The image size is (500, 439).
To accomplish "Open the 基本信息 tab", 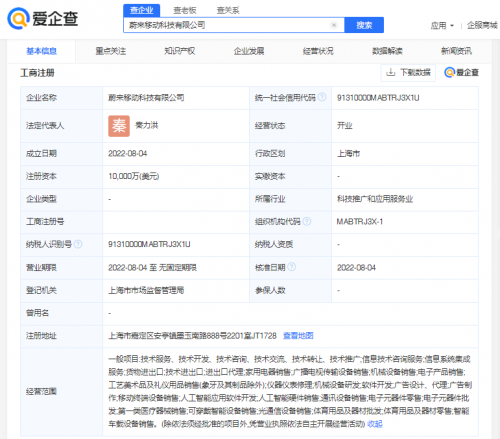I will [x=41, y=51].
